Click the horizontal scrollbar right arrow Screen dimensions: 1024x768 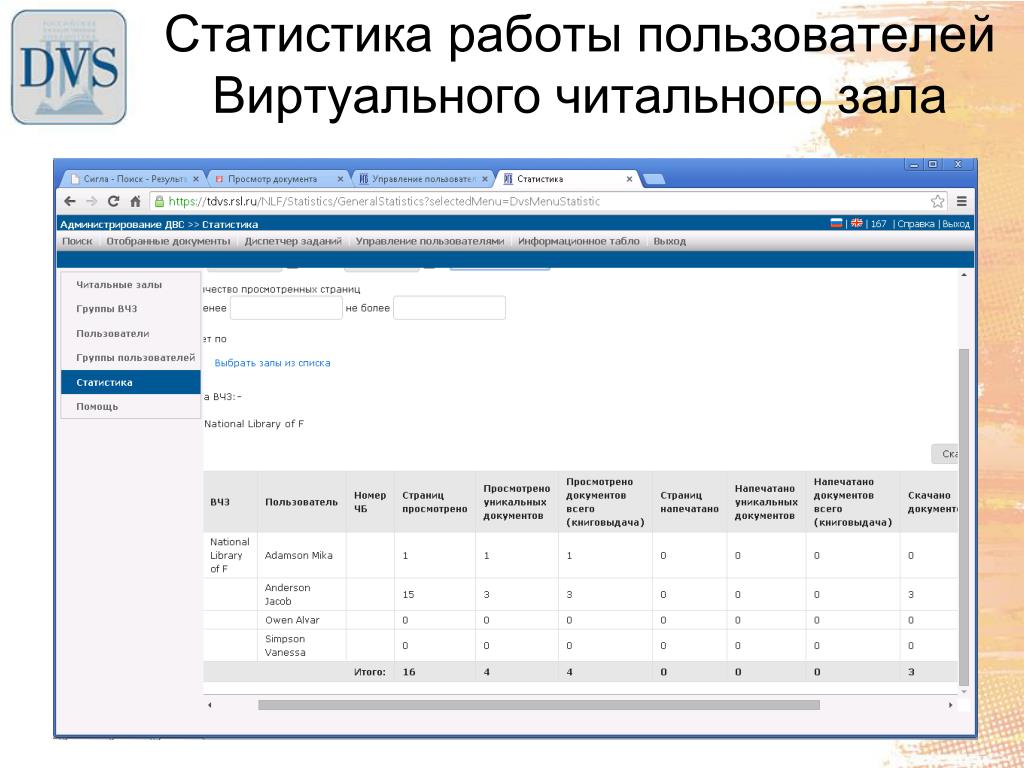click(949, 705)
